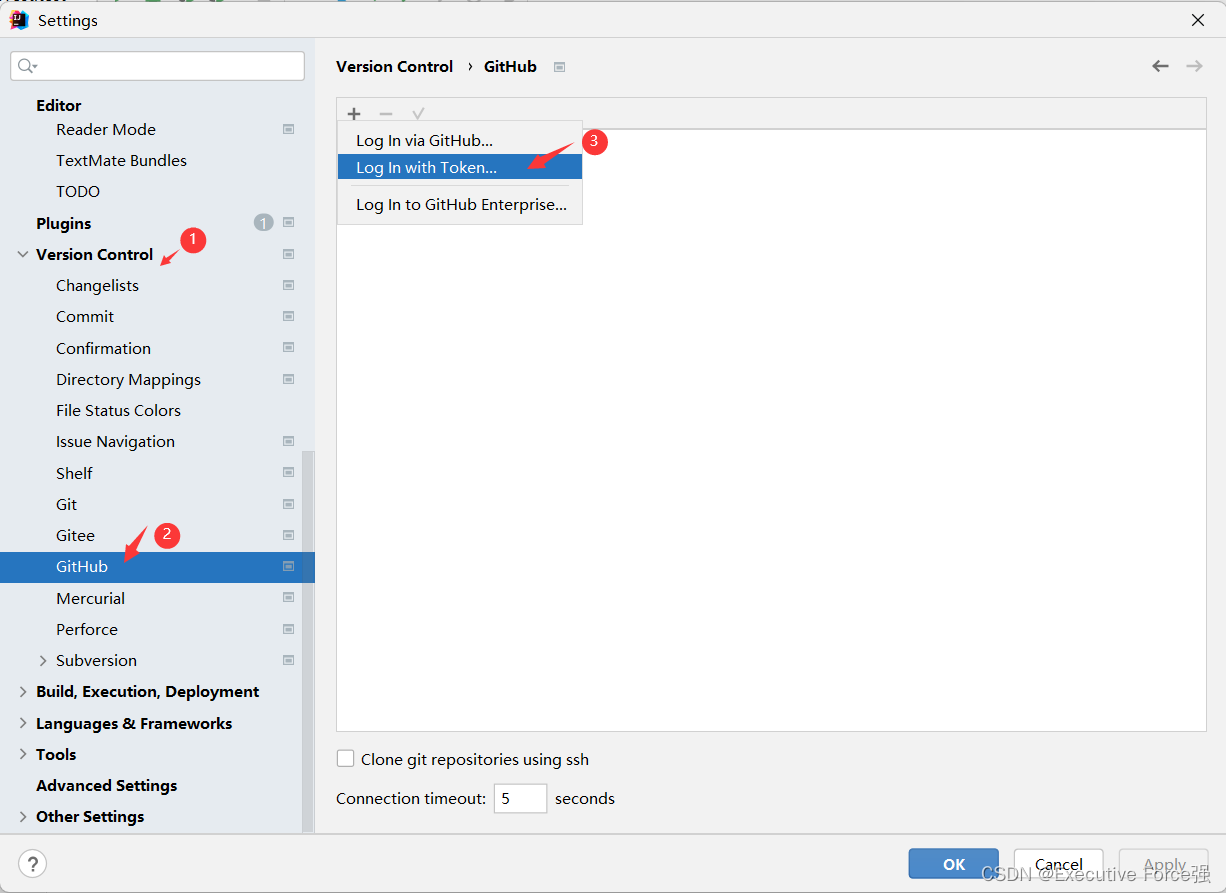Click project icon on Subversion row
The height and width of the screenshot is (893, 1226).
[288, 660]
